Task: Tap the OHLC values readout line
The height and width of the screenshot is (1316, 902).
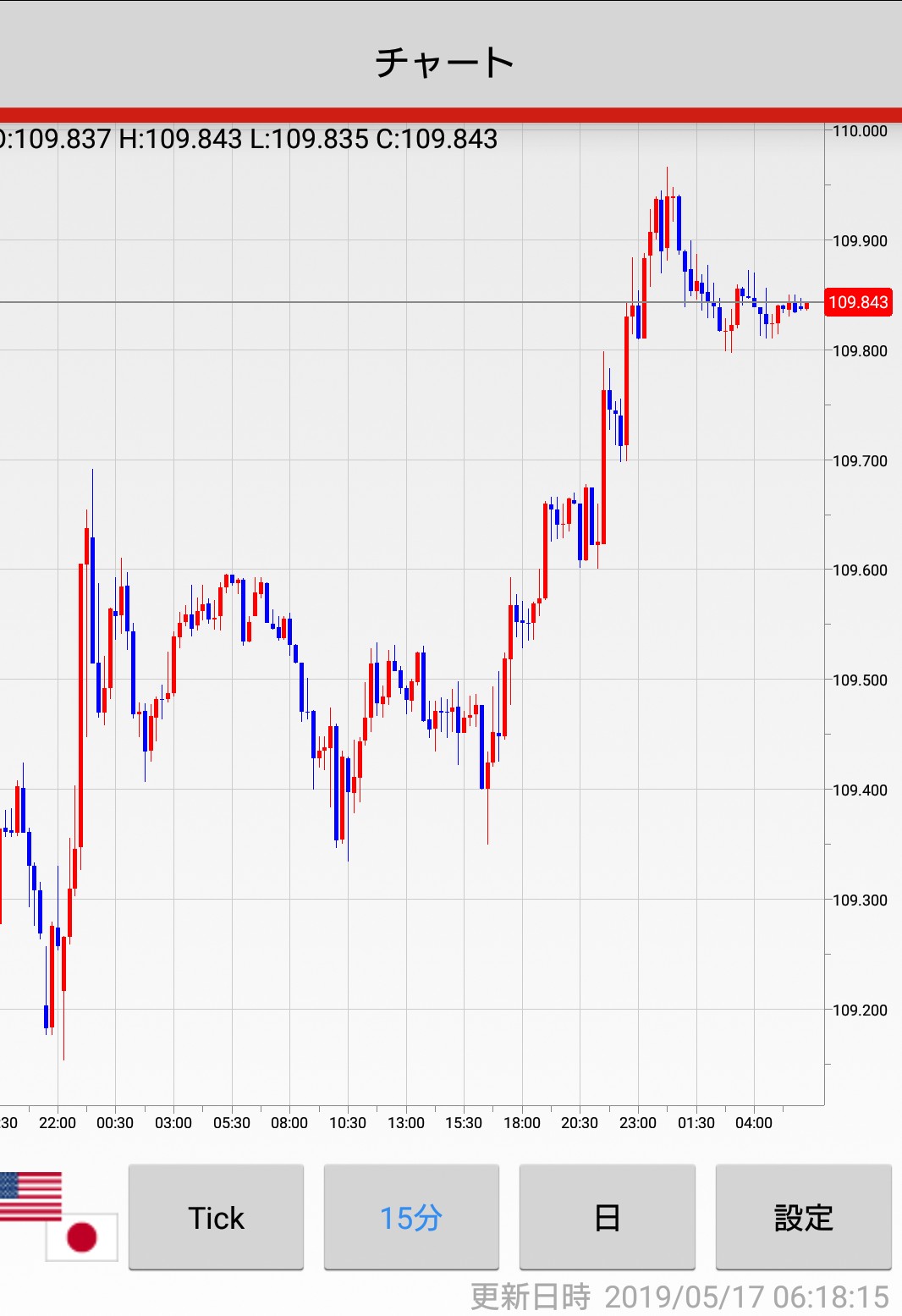Action: point(250,139)
